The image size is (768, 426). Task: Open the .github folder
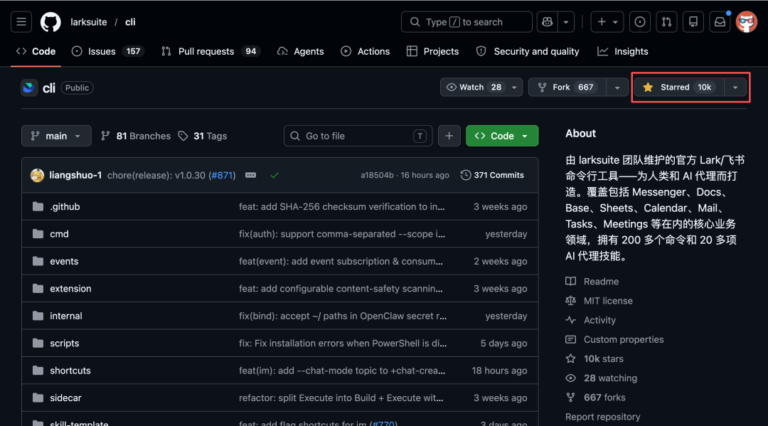pos(65,207)
